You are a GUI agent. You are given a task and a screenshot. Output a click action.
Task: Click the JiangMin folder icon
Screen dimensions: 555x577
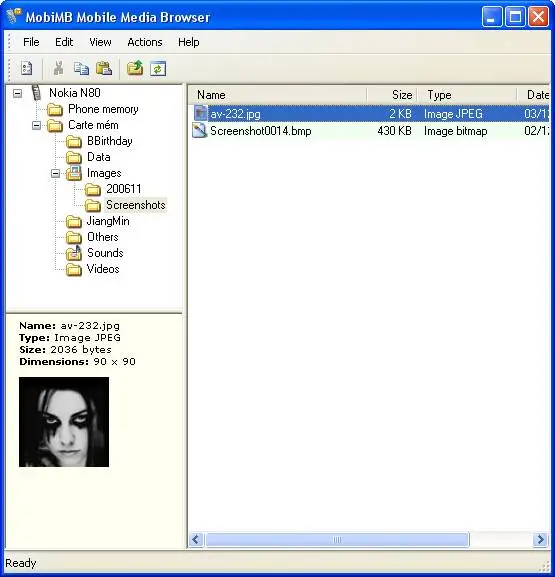[x=74, y=222]
